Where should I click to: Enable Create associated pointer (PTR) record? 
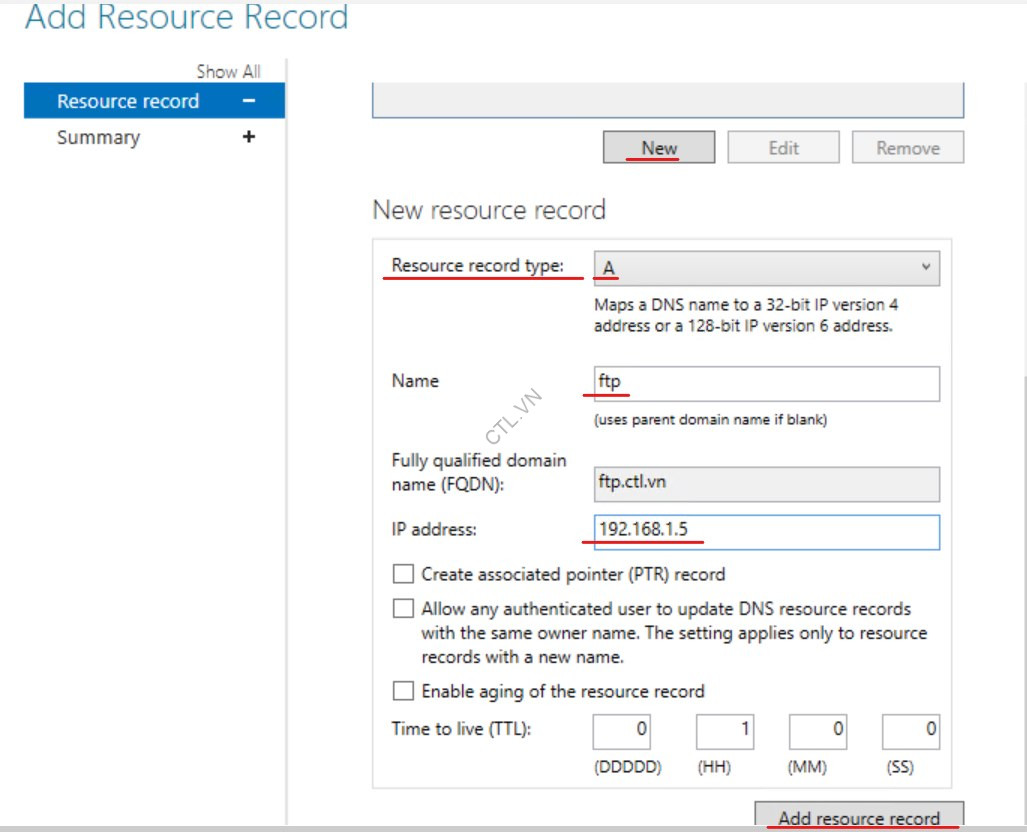click(404, 574)
